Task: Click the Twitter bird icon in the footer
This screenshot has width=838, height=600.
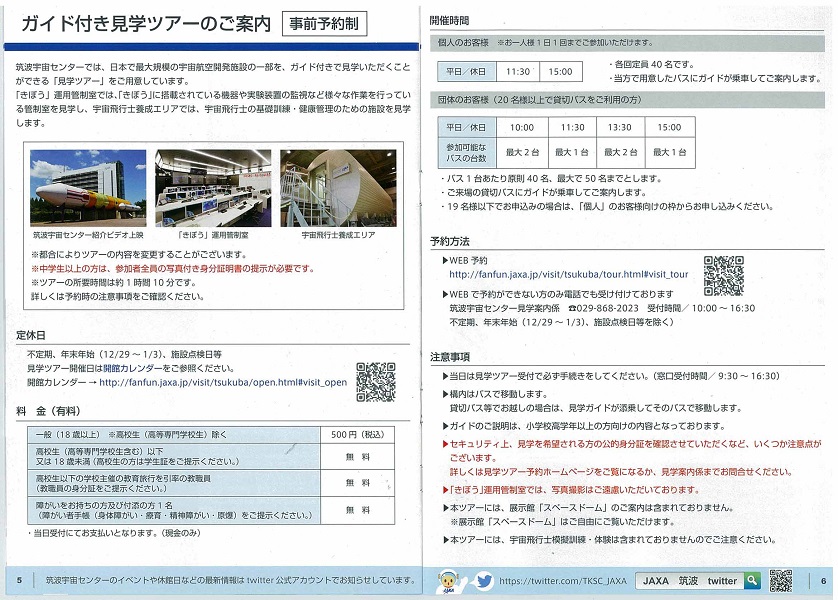Action: (484, 581)
